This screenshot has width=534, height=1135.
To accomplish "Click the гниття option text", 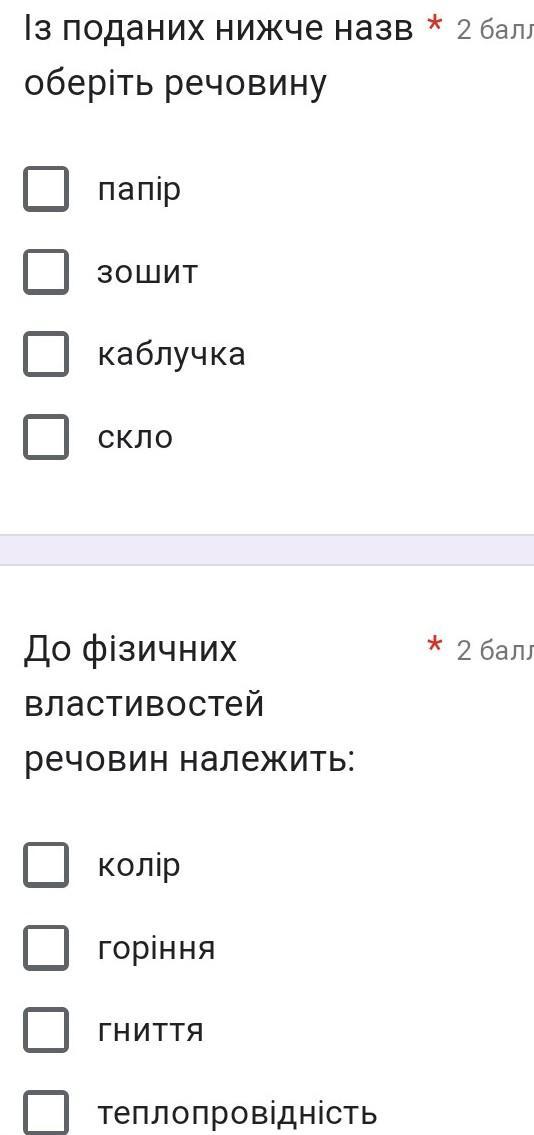I will tap(151, 1030).
